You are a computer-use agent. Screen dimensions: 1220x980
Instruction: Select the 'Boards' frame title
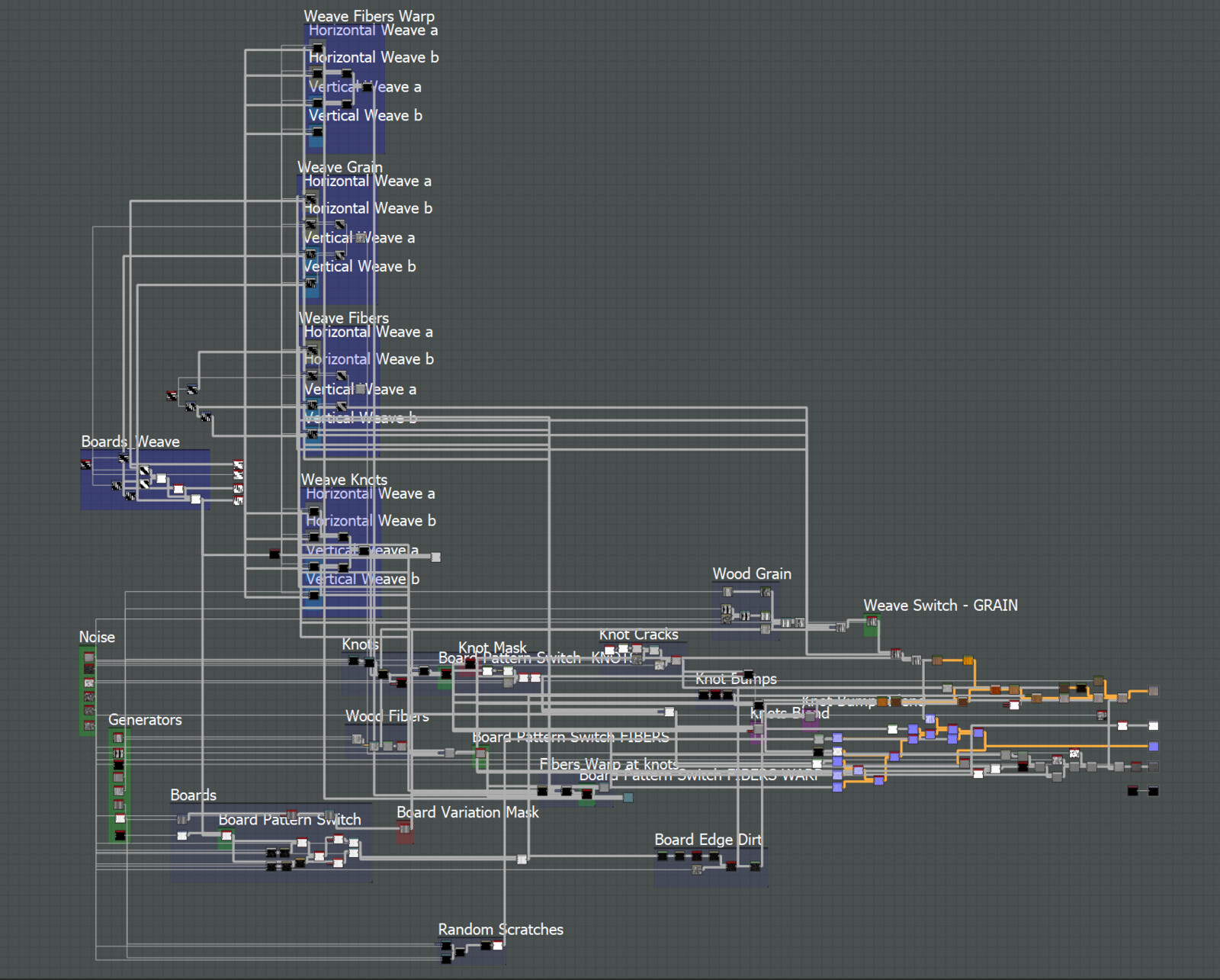click(193, 795)
